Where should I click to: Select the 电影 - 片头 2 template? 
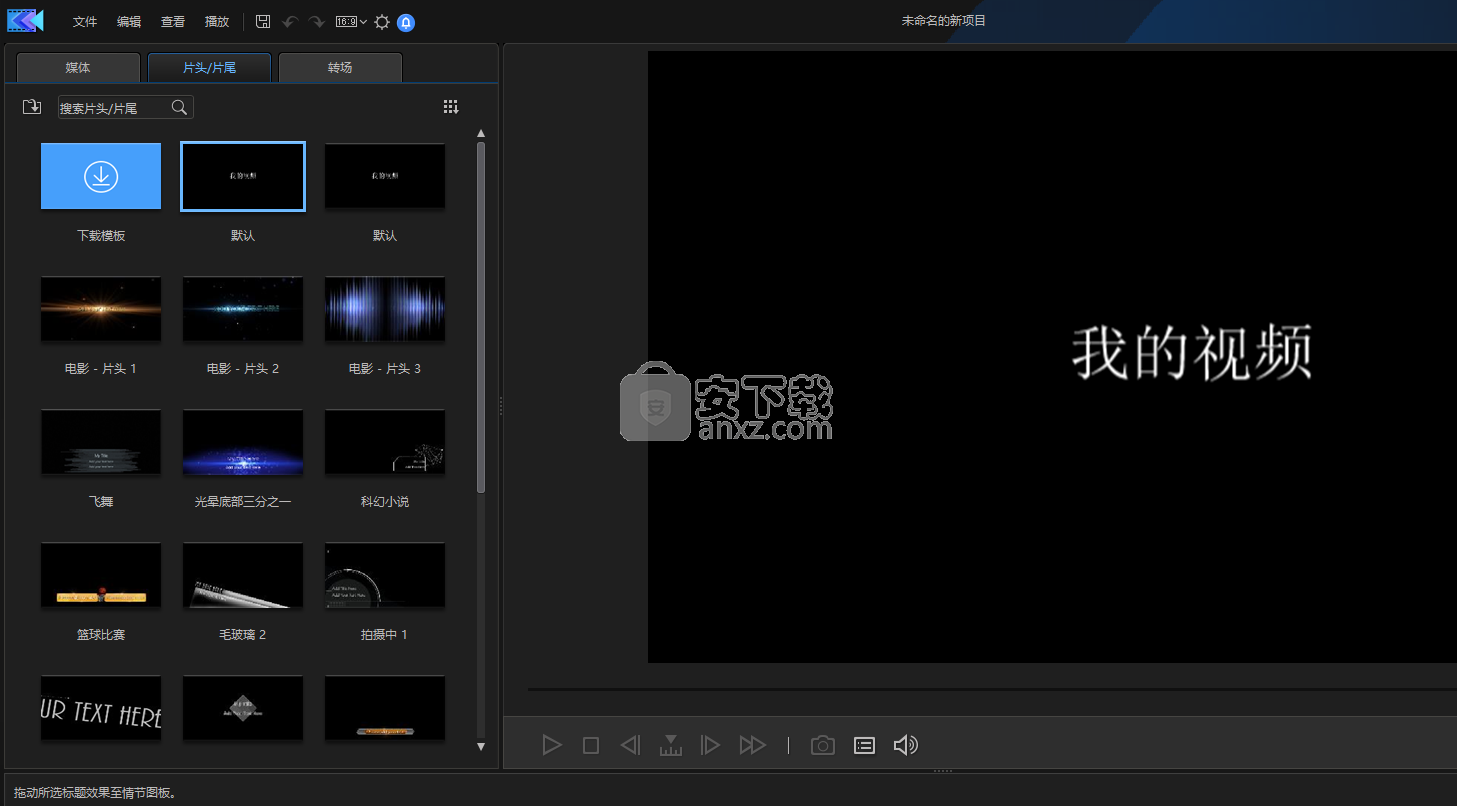coord(243,309)
